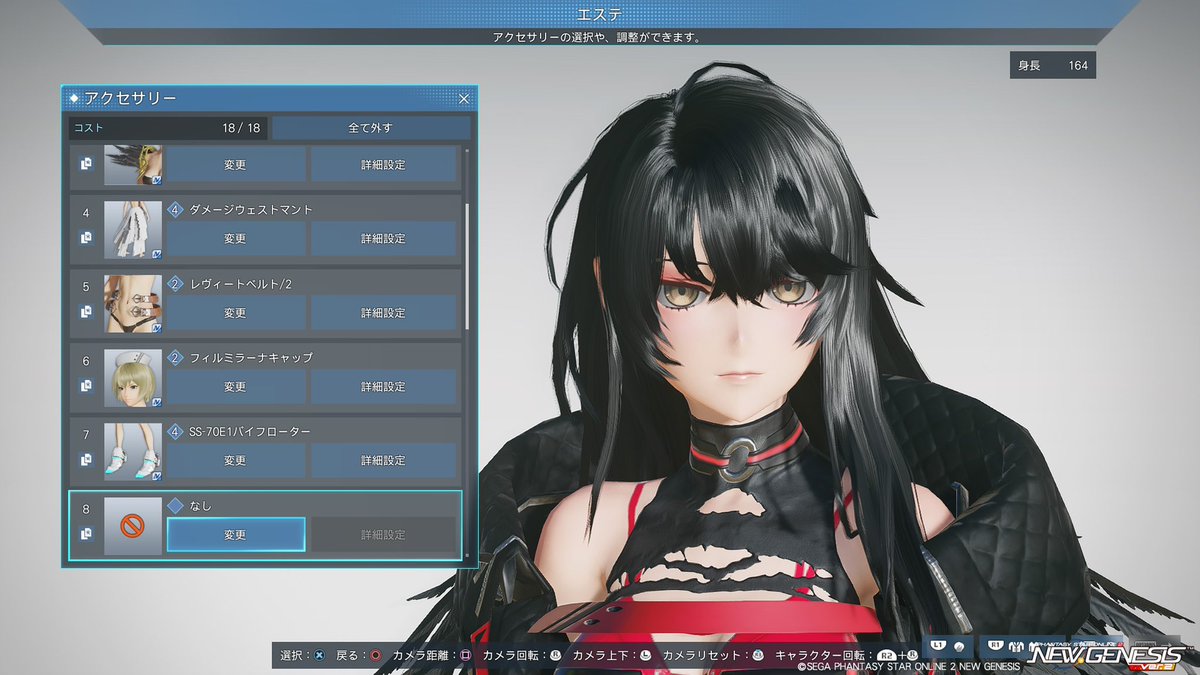Image resolution: width=1200 pixels, height=675 pixels.
Task: Click the copy icon in slot 4 row
Action: 86,238
